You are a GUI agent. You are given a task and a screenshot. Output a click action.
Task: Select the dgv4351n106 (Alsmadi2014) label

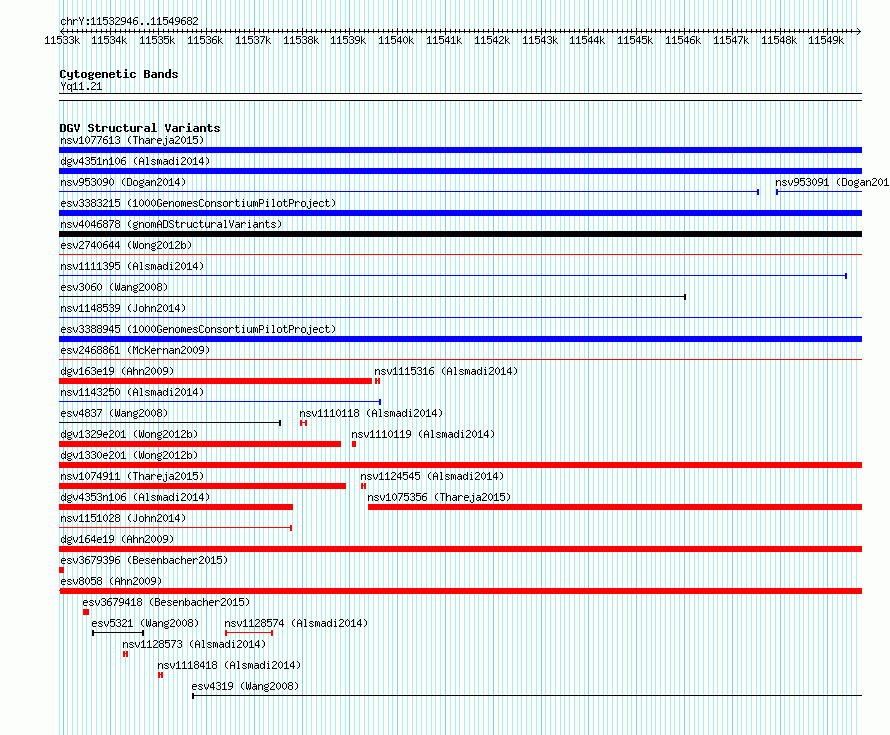(x=135, y=161)
